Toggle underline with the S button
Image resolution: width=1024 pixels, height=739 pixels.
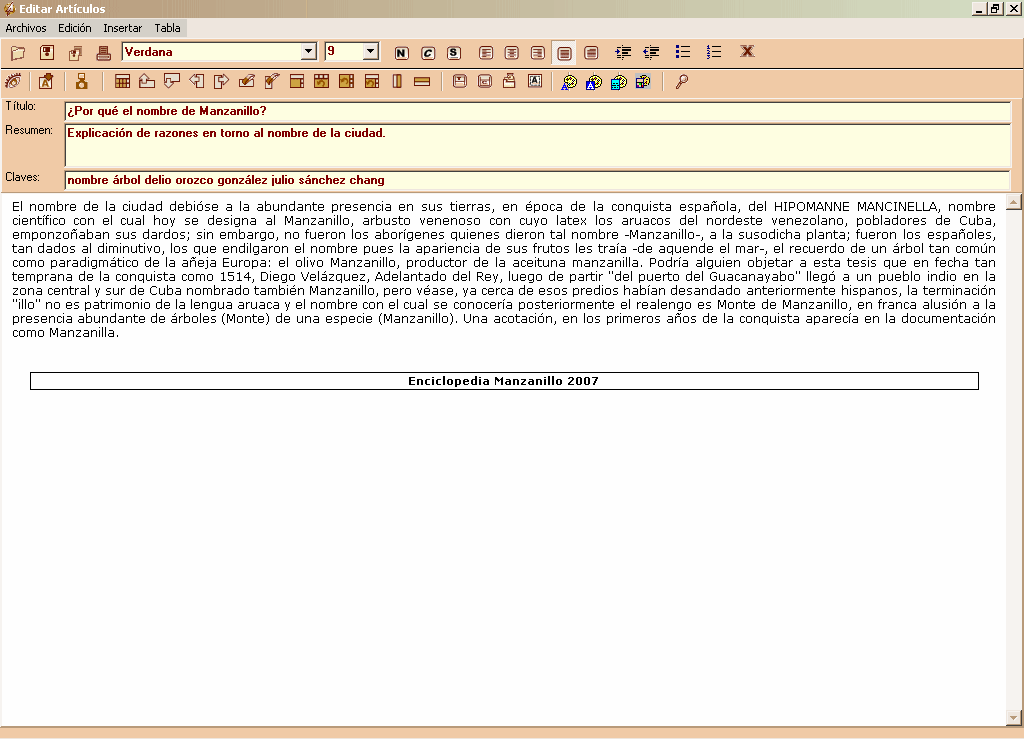(x=453, y=53)
